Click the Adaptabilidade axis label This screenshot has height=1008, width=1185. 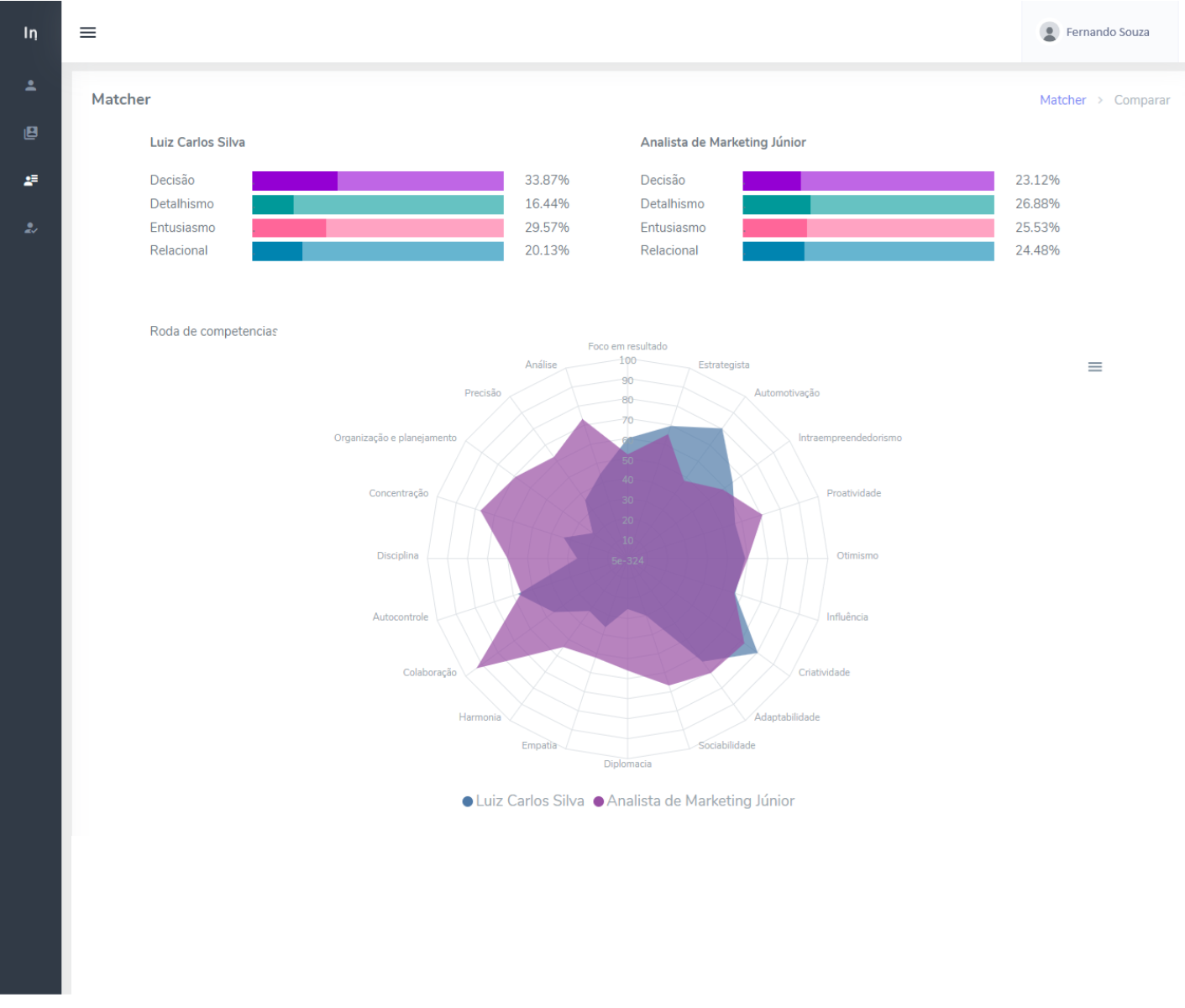787,717
